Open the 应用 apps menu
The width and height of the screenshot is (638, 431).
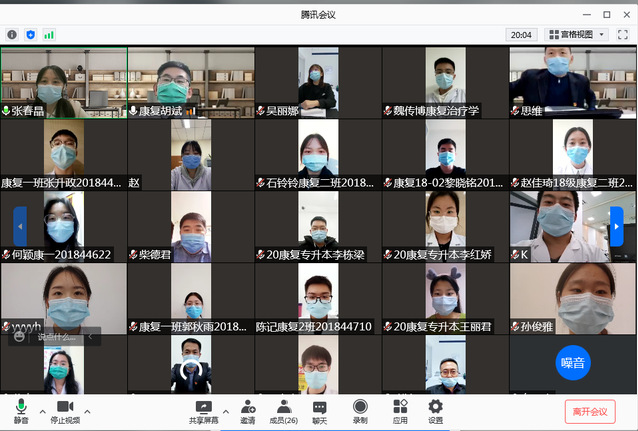point(400,410)
